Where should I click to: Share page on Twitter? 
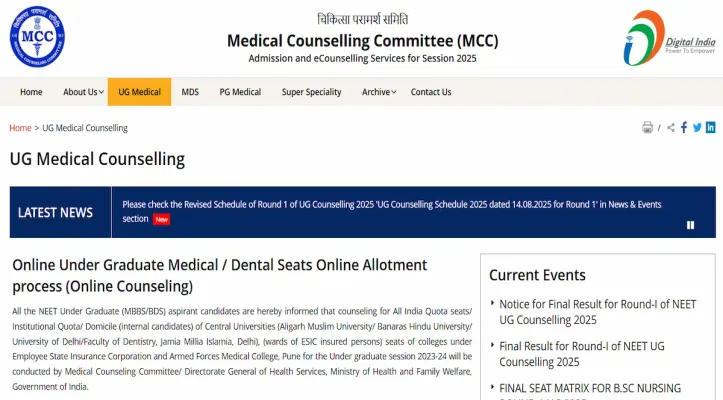click(x=697, y=127)
